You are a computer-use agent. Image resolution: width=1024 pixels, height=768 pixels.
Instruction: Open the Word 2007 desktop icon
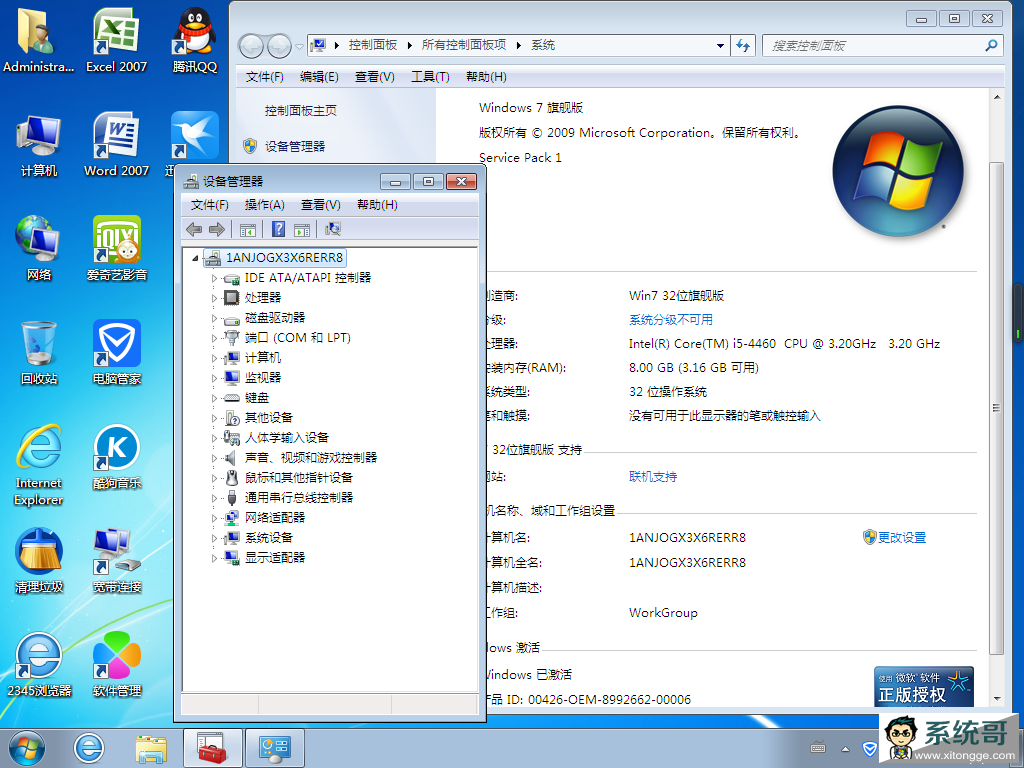coord(116,144)
